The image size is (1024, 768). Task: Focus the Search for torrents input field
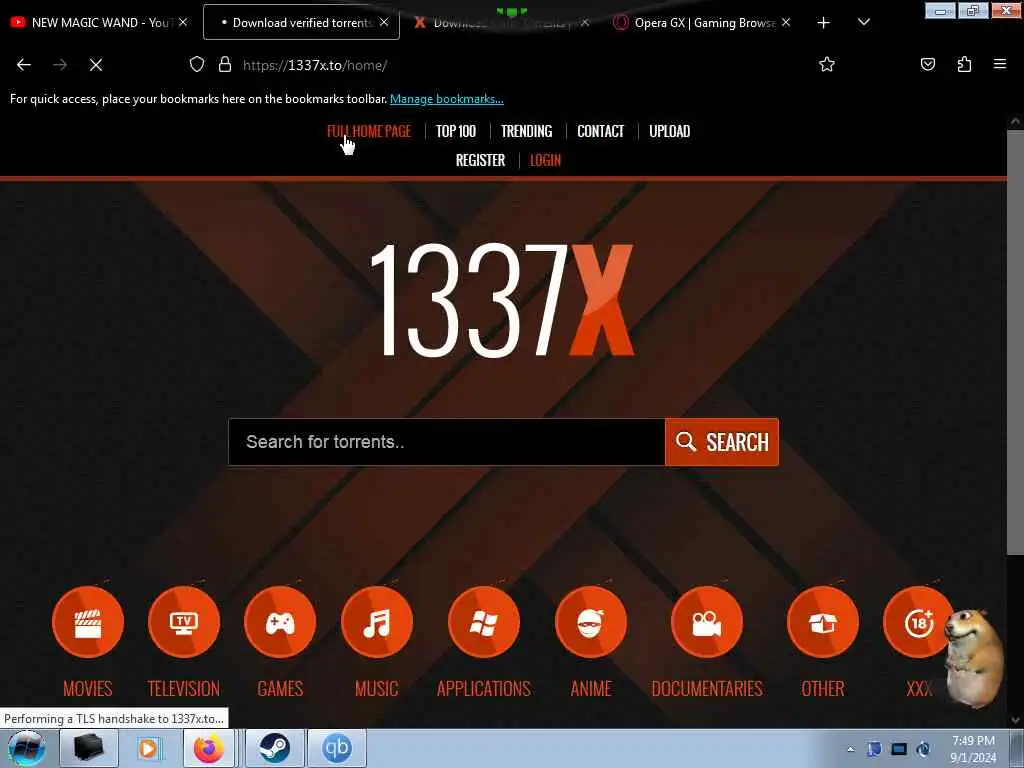point(447,442)
